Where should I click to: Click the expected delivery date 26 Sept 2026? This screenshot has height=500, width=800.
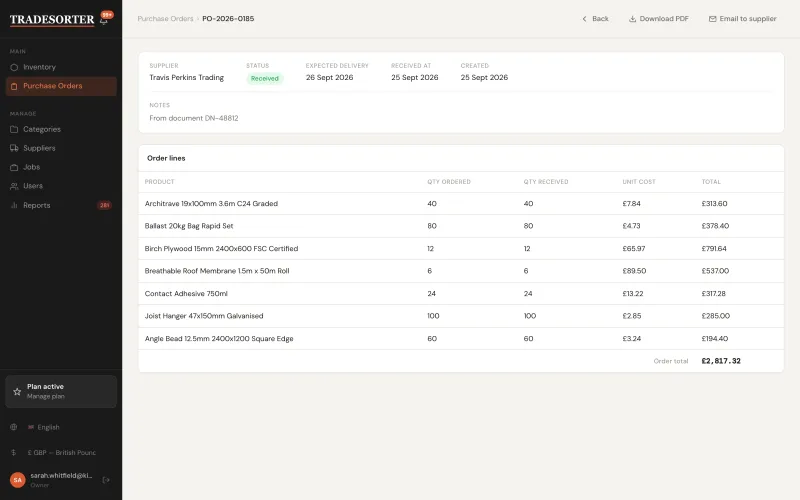[x=330, y=78]
